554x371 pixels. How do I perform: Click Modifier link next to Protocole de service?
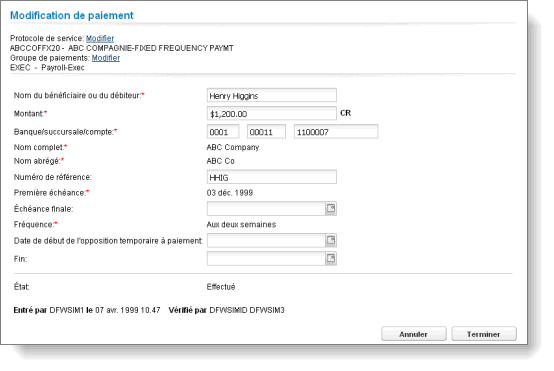click(100, 38)
